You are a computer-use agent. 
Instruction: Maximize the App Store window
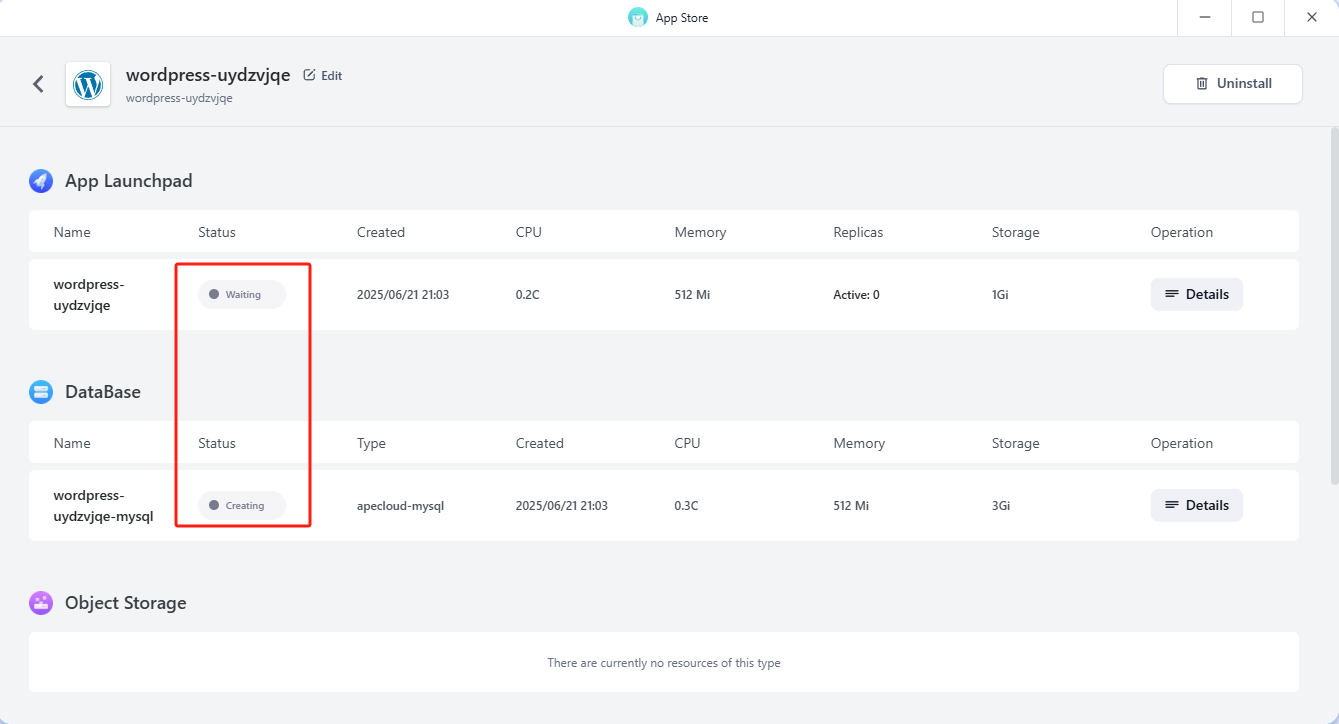coord(1258,18)
